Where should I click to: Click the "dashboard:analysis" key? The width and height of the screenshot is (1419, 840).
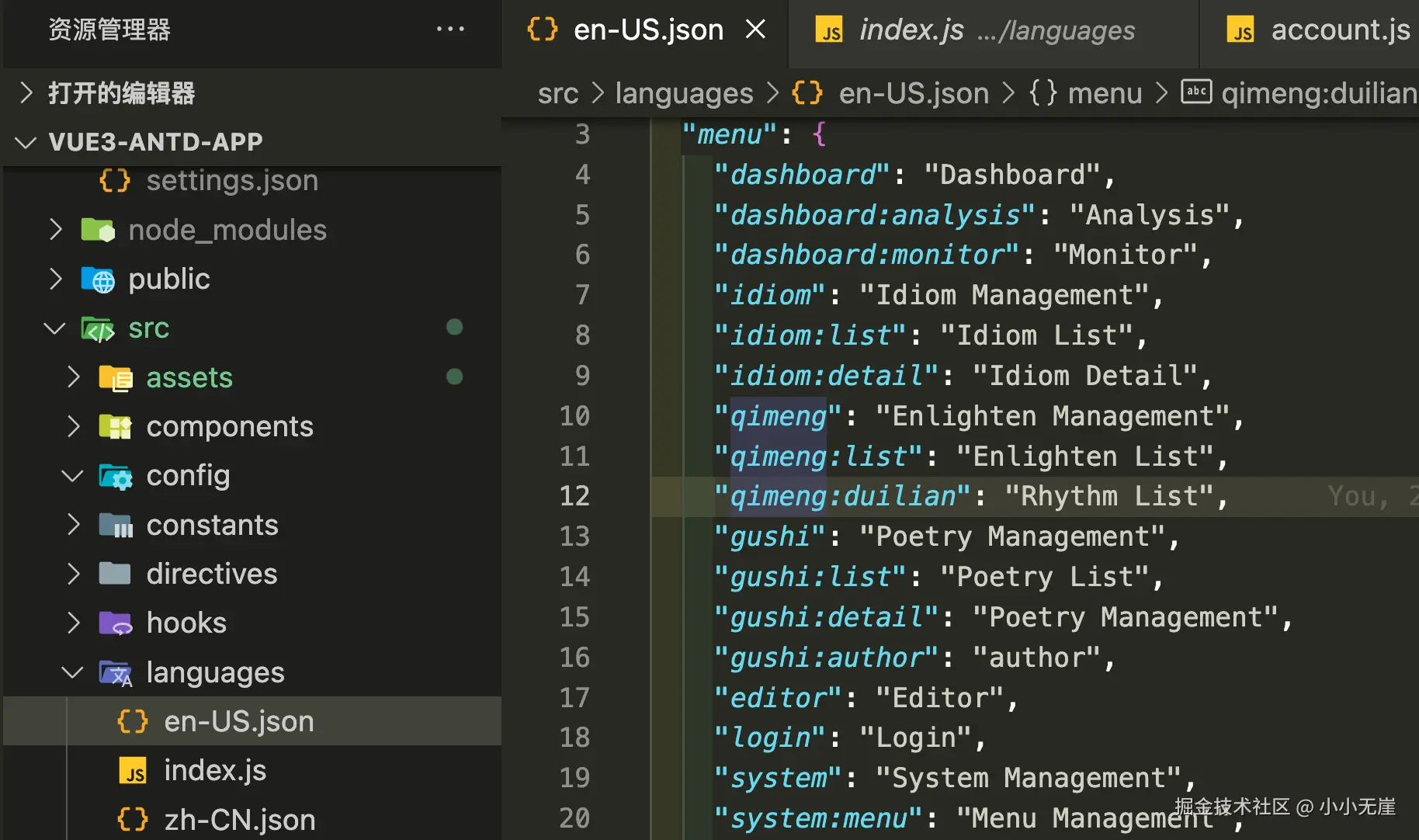875,215
